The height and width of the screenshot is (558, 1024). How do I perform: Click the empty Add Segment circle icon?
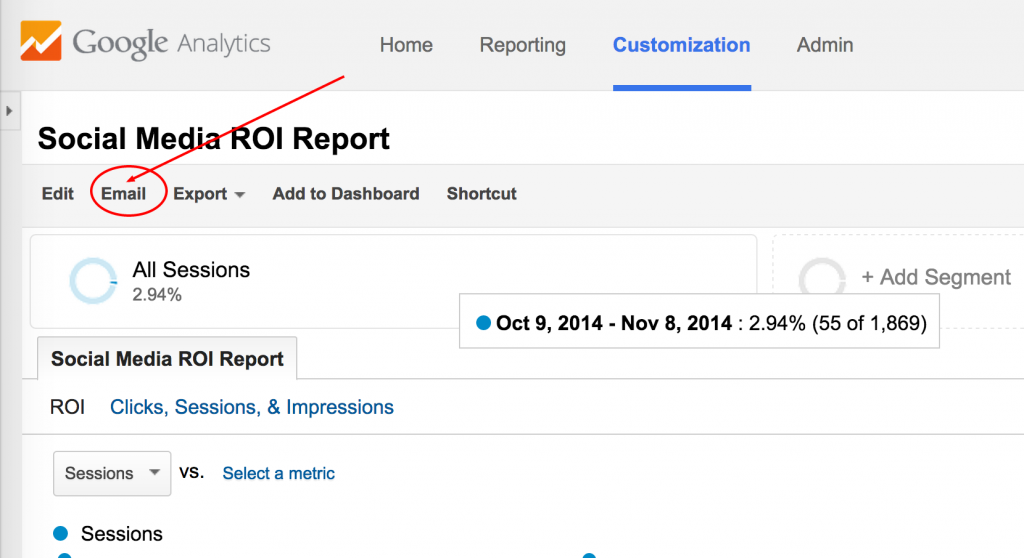pyautogui.click(x=822, y=279)
